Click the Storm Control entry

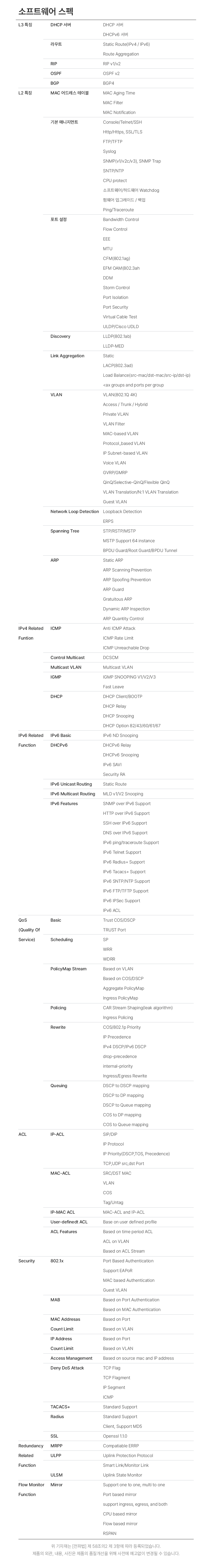(117, 288)
